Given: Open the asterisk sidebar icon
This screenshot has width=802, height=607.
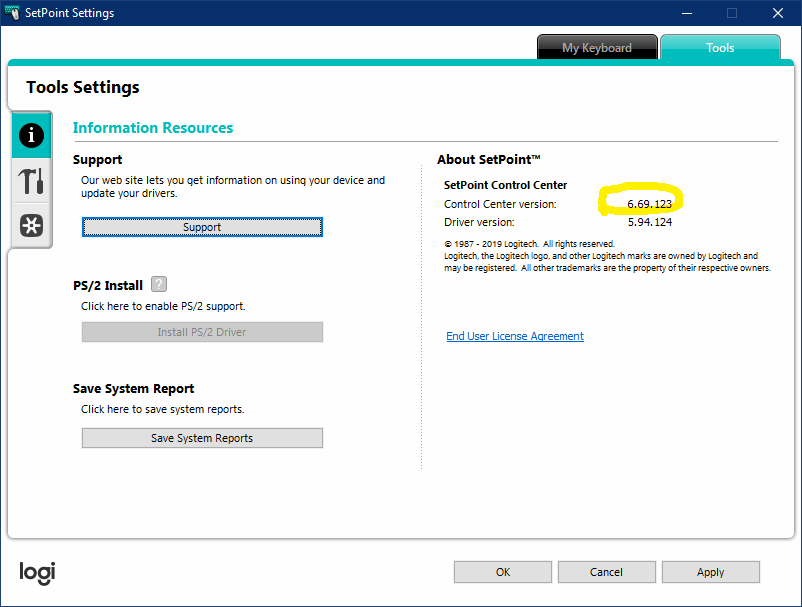Looking at the screenshot, I should tap(31, 226).
